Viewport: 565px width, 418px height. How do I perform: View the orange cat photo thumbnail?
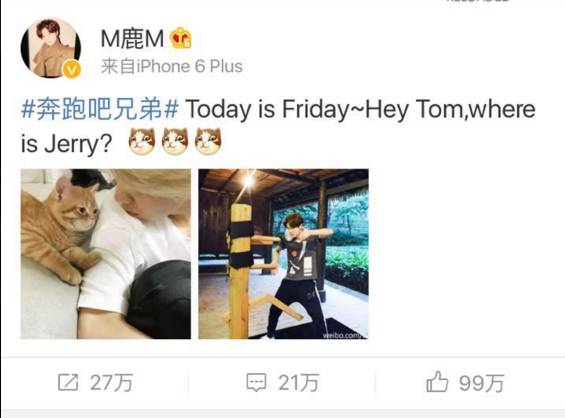pos(106,254)
